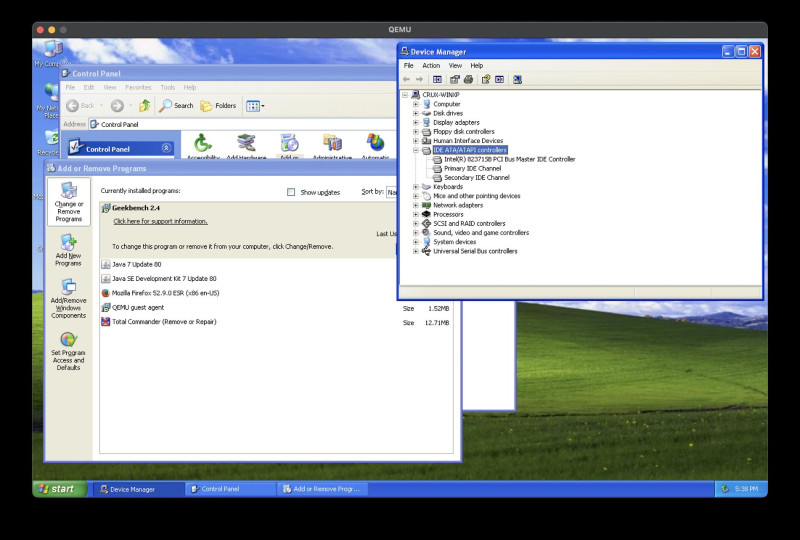This screenshot has height=540, width=800.
Task: Click Back button in Control Panel window
Action: (x=81, y=106)
